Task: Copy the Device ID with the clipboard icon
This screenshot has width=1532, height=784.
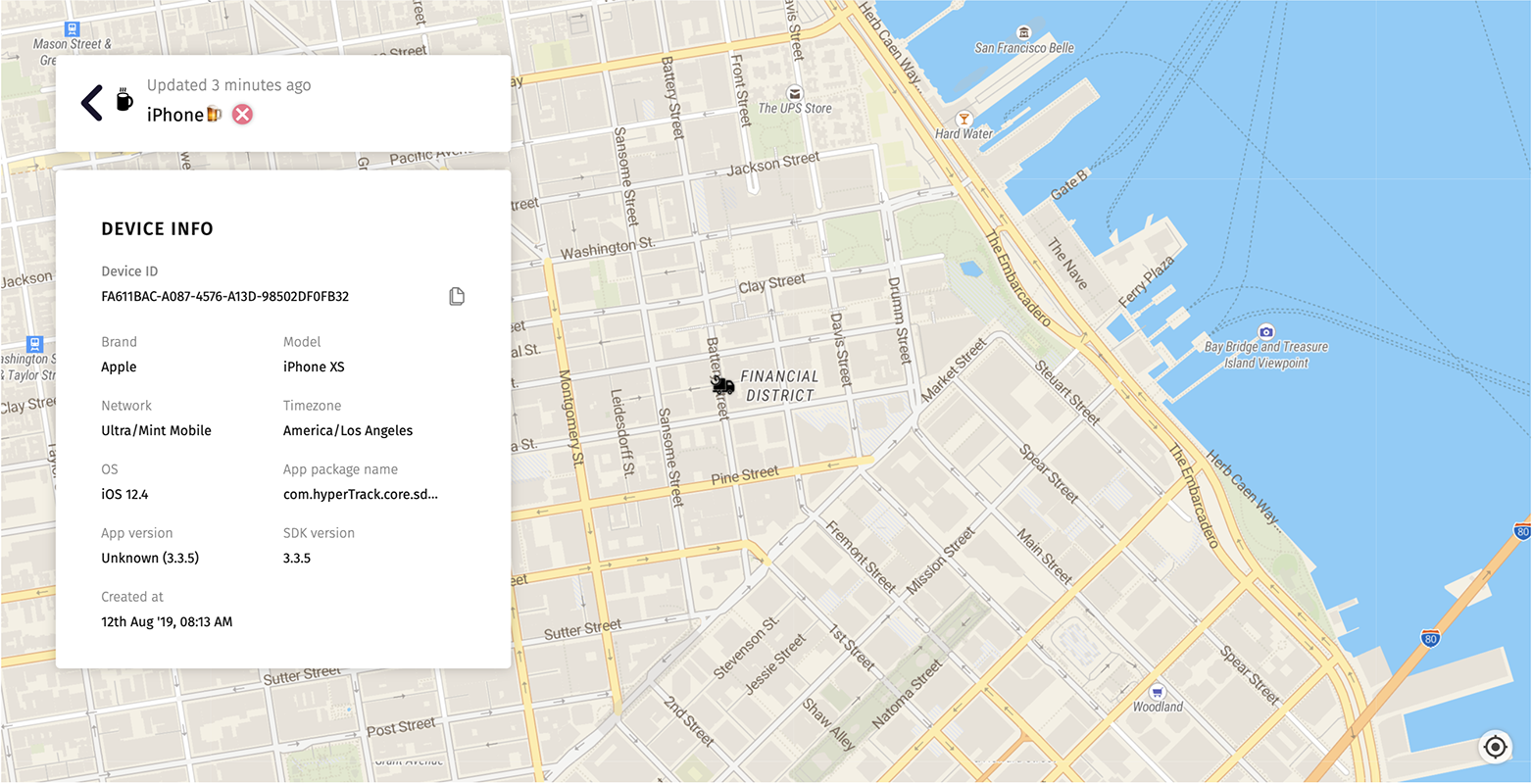Action: (x=457, y=296)
